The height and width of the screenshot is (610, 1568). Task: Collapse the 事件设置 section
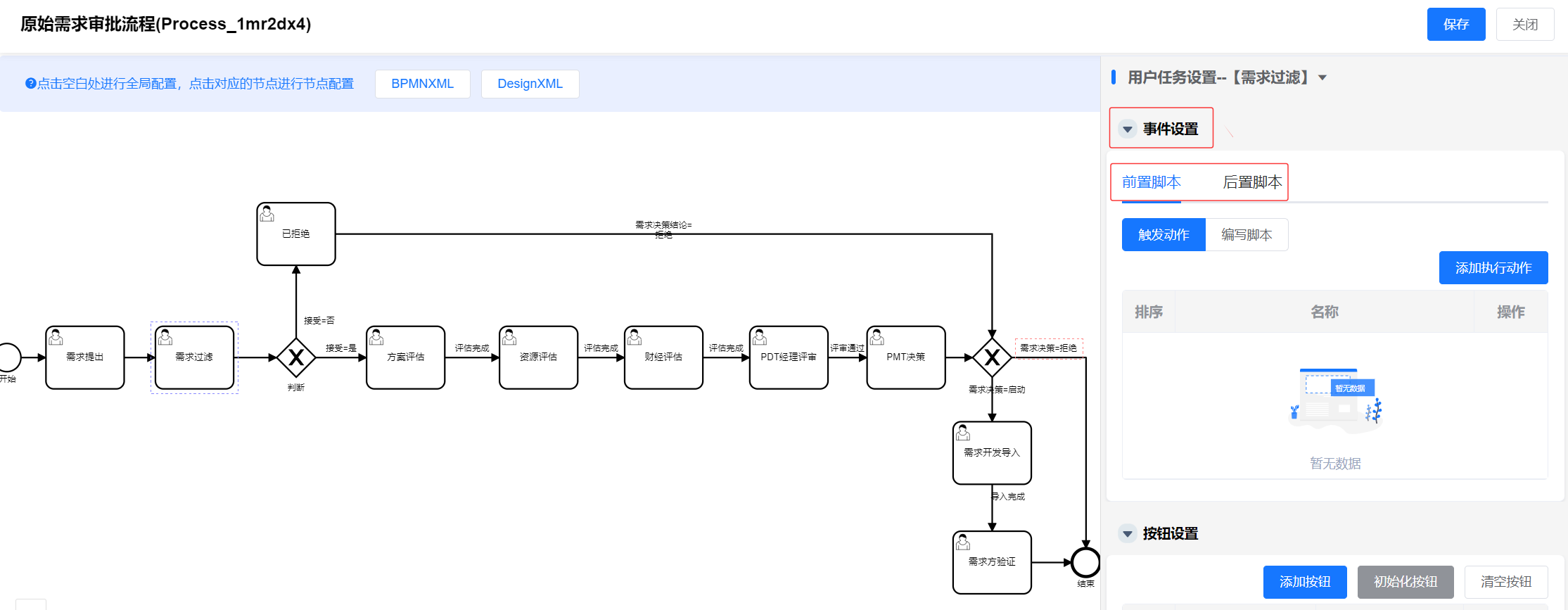point(1128,129)
